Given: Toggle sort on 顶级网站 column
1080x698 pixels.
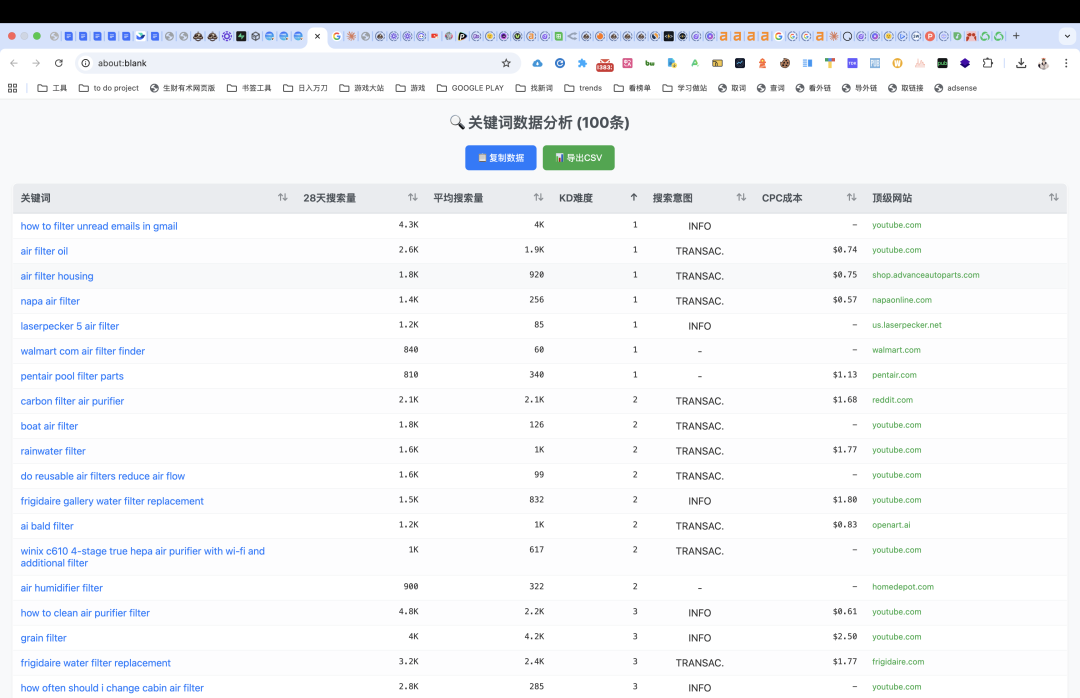Looking at the screenshot, I should pos(1053,198).
